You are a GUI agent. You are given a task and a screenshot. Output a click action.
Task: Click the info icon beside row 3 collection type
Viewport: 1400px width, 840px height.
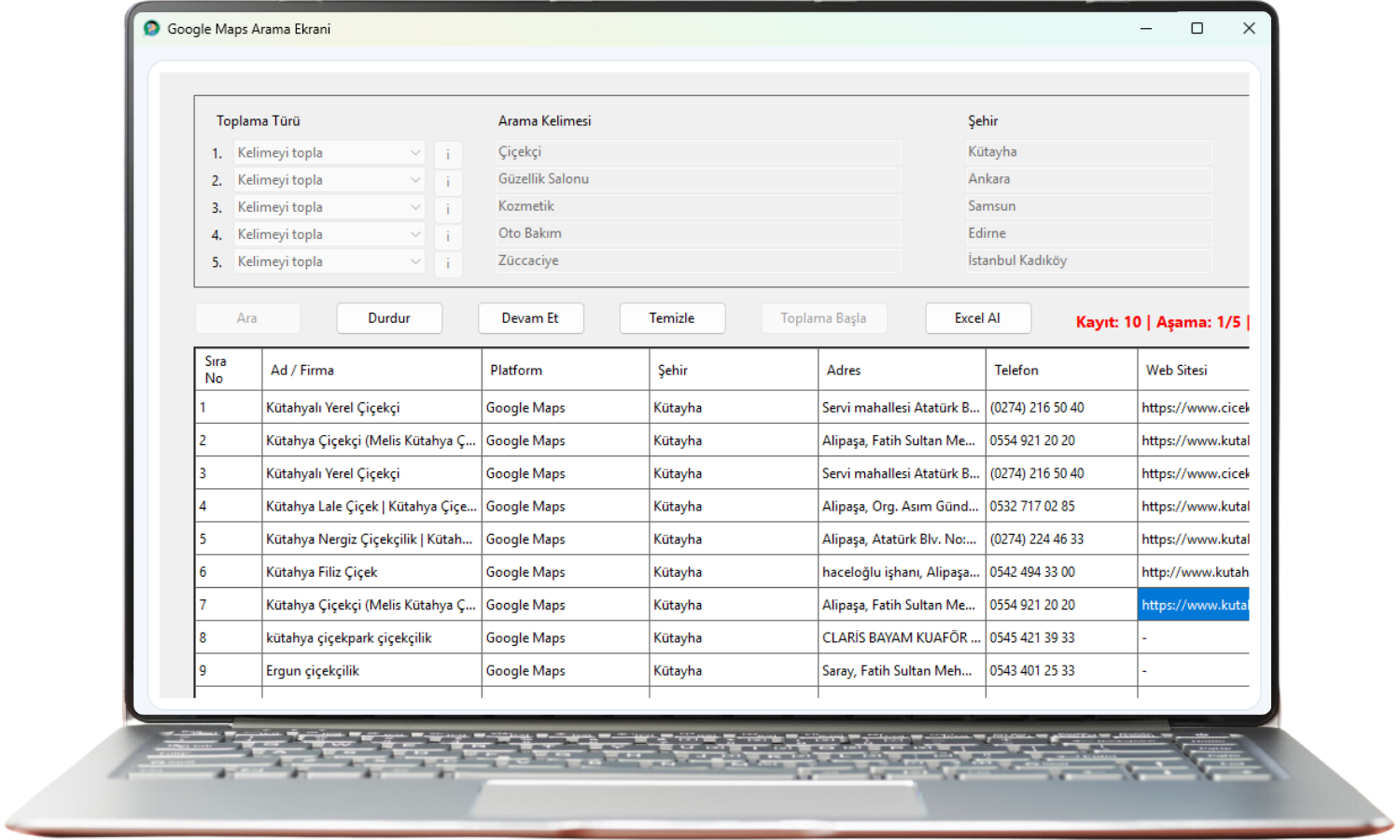point(448,208)
